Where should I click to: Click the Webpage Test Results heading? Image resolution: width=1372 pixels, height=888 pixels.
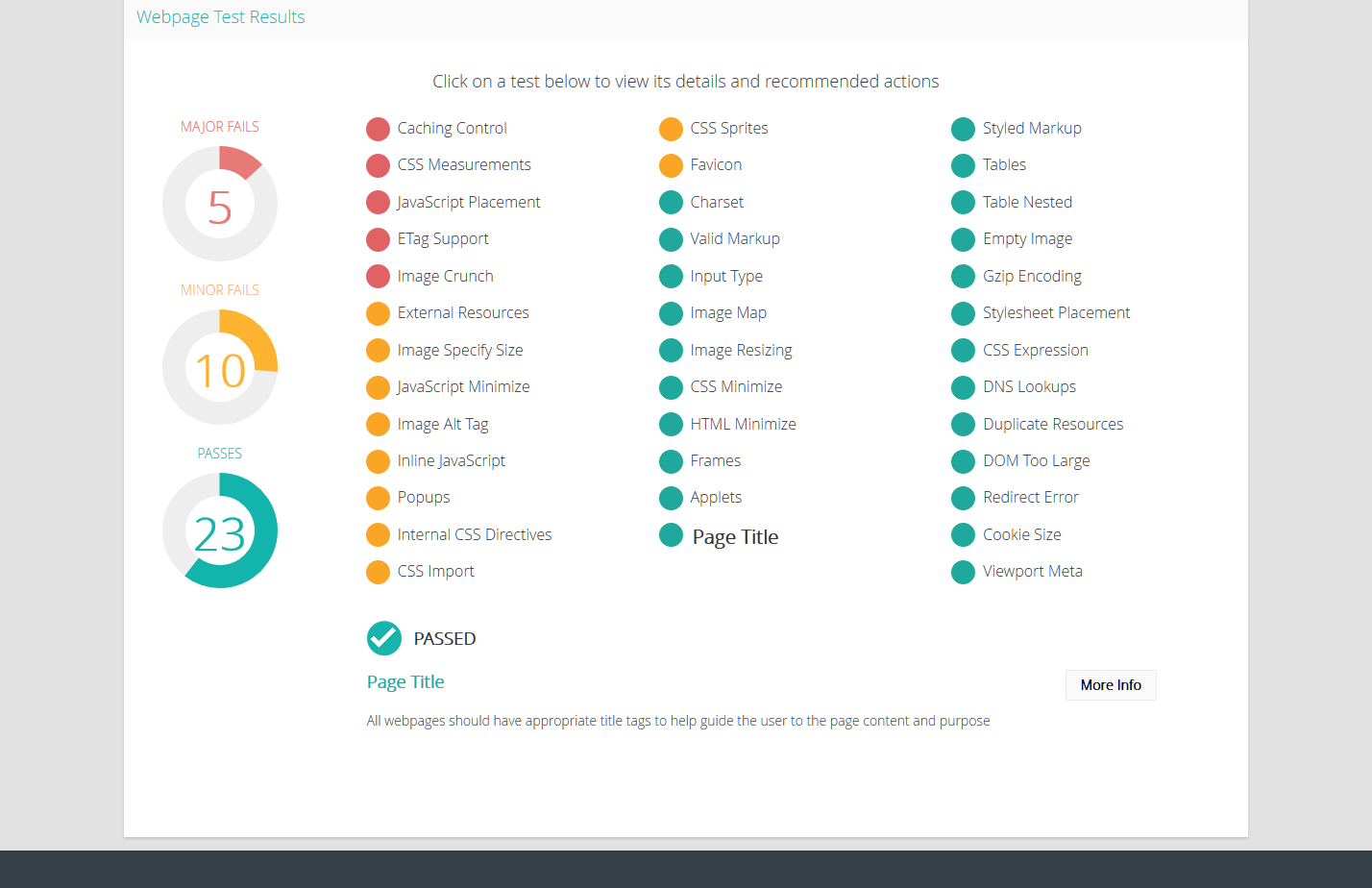(221, 17)
